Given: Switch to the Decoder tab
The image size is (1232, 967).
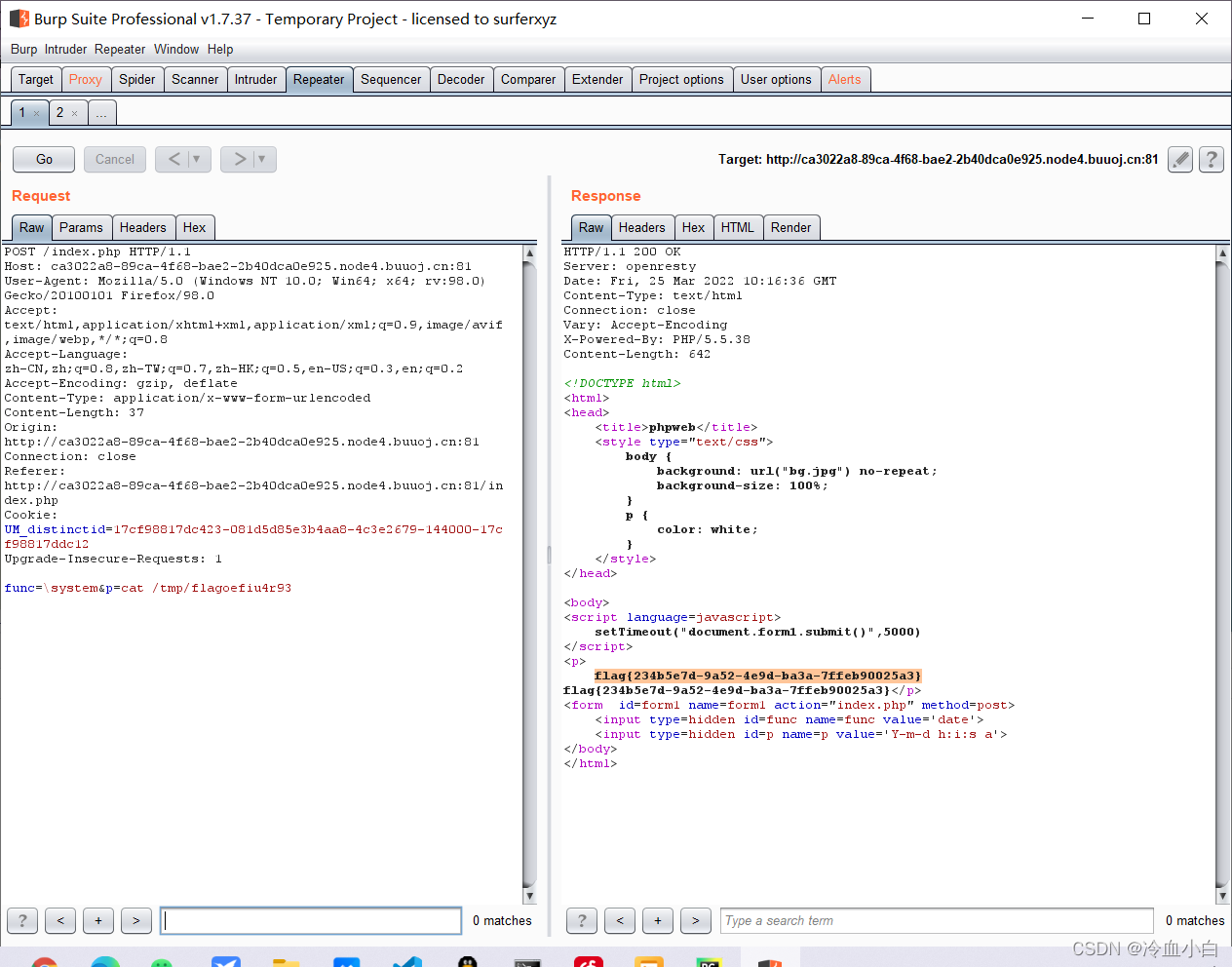Looking at the screenshot, I should (x=461, y=79).
